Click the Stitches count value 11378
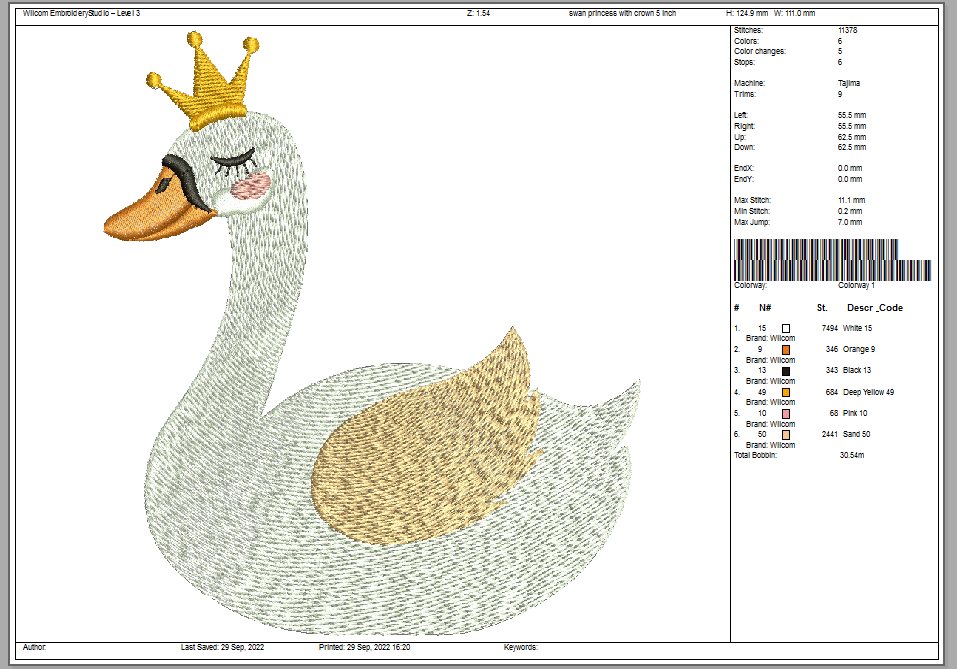Viewport: 957px width, 669px height. 847,31
